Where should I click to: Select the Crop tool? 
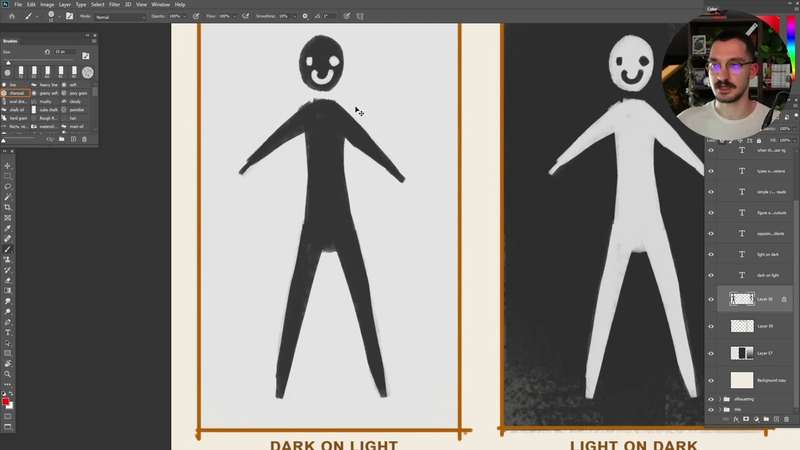[8, 208]
